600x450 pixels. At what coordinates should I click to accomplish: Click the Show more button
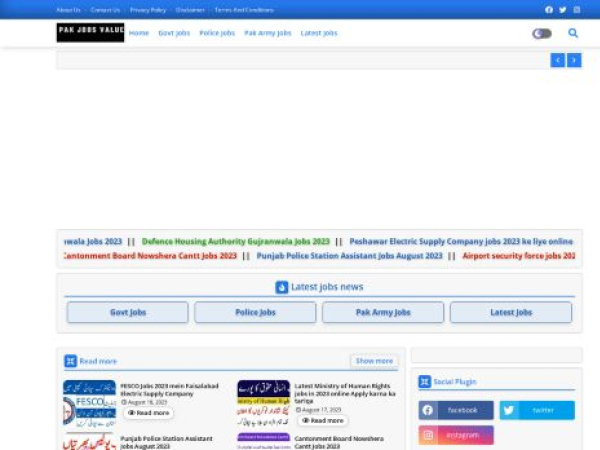click(x=374, y=361)
